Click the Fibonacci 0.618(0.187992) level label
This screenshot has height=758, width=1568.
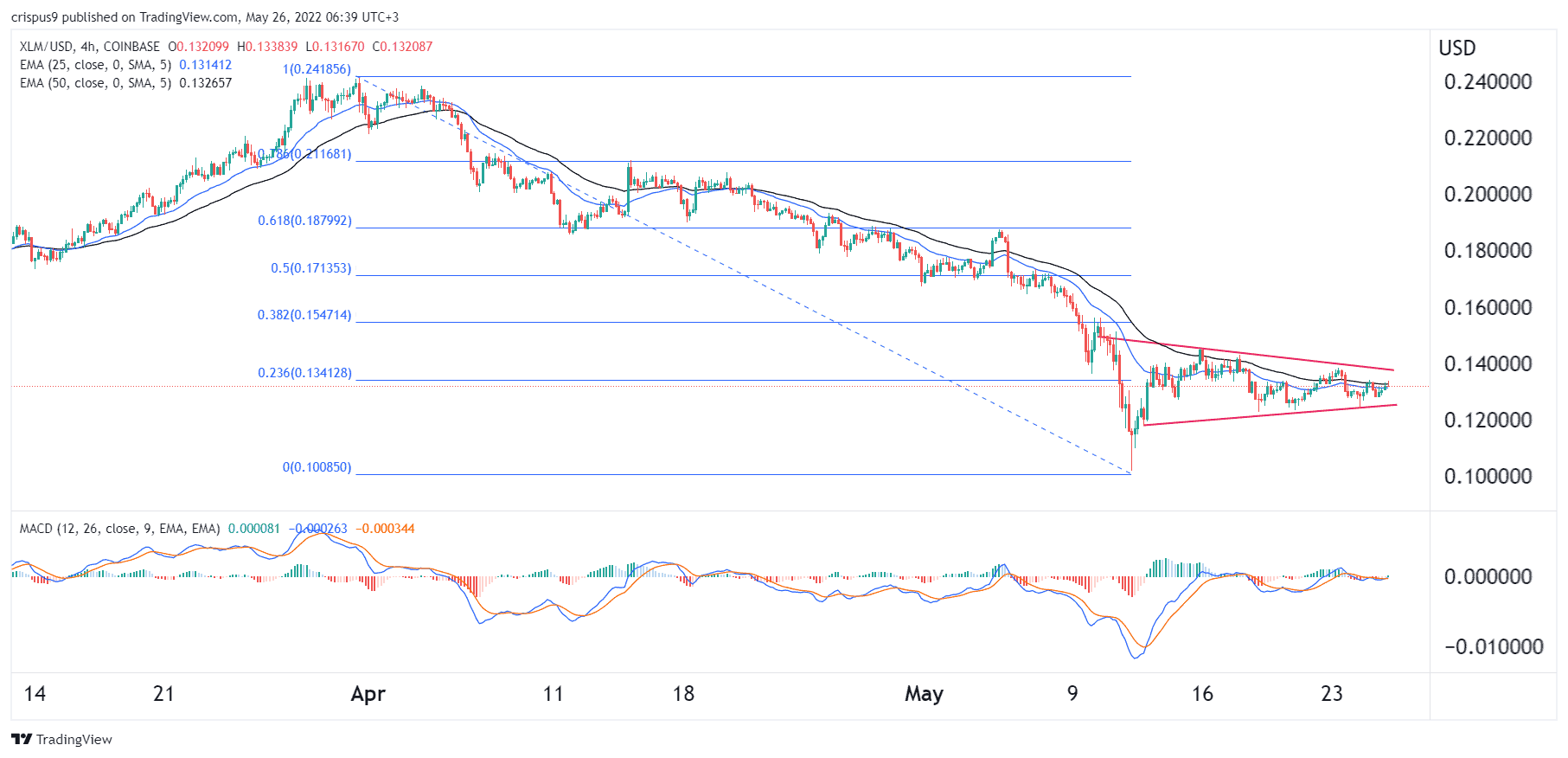tap(304, 221)
